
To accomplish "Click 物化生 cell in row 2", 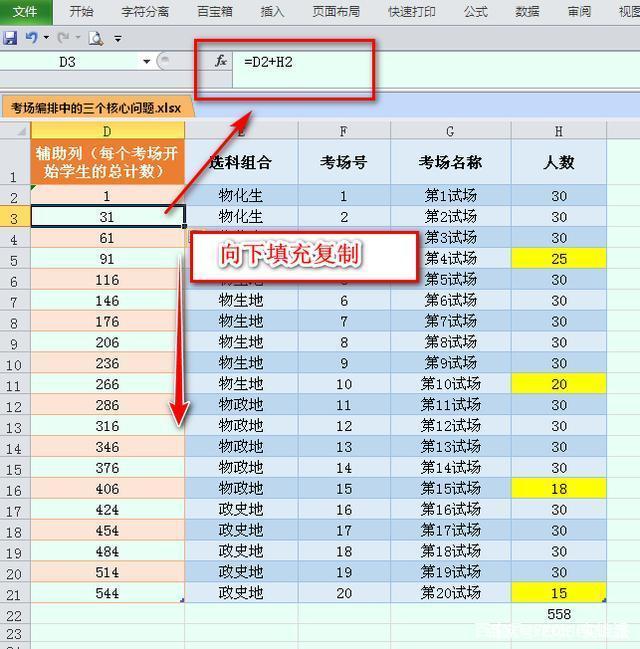I will [x=241, y=195].
